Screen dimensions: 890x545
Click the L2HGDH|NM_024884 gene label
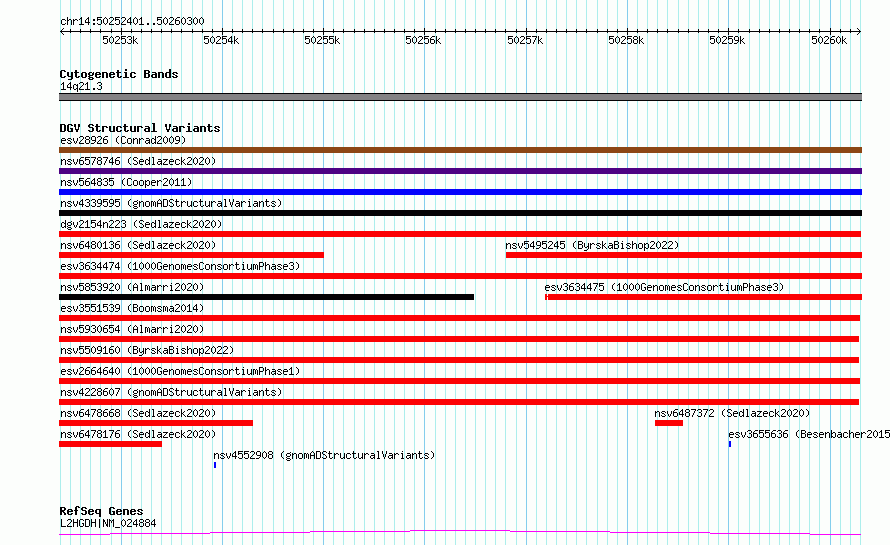click(x=108, y=523)
